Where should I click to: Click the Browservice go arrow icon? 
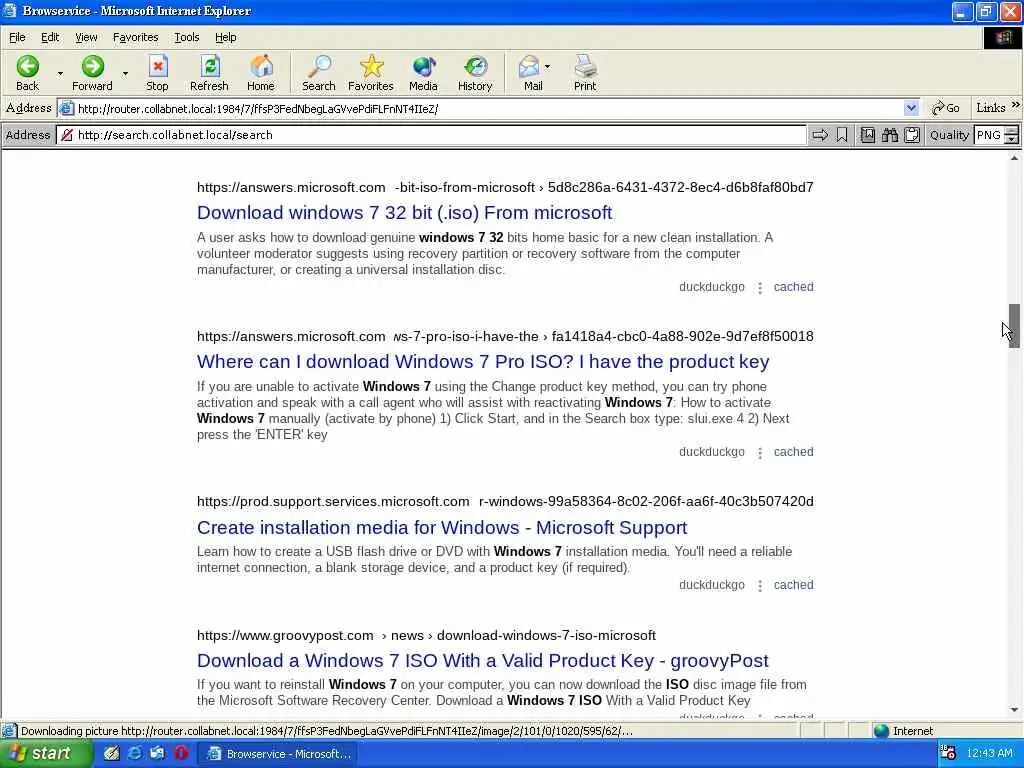click(820, 135)
